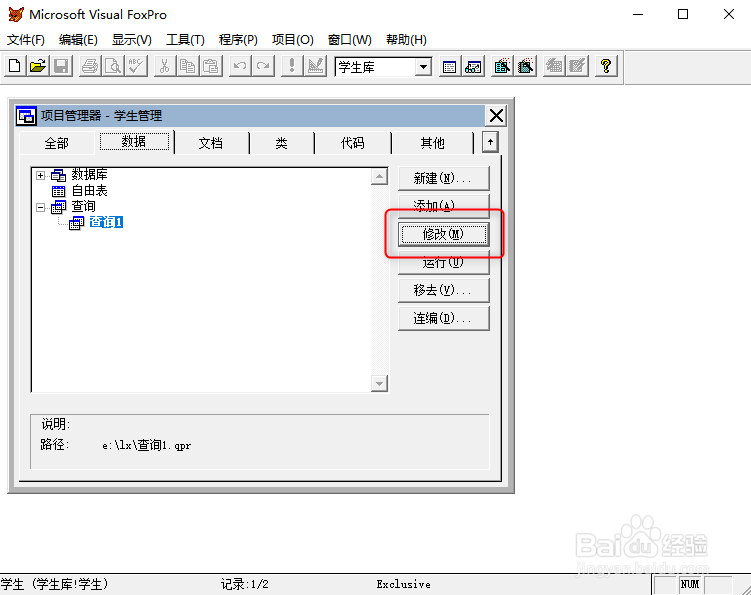Click the 新建(N)... button
The image size is (751, 595).
click(444, 179)
